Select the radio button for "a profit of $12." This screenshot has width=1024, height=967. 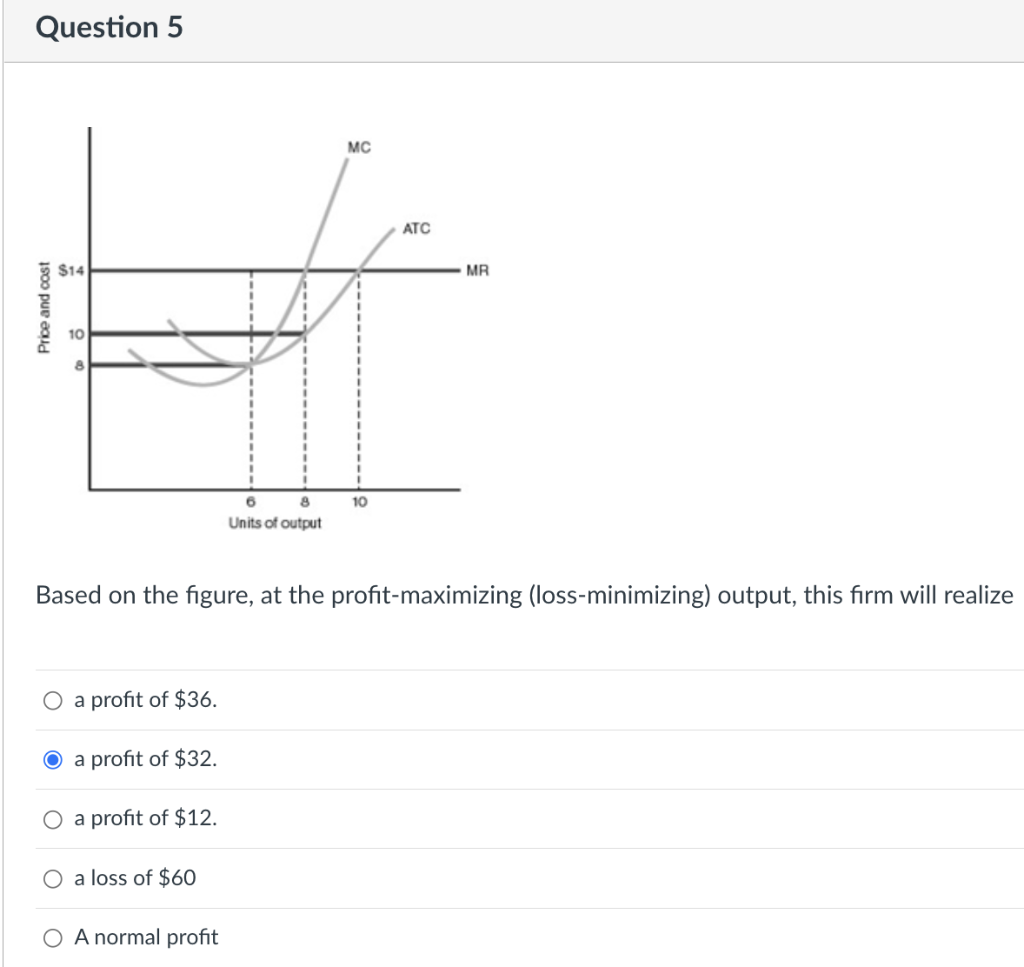tap(51, 818)
